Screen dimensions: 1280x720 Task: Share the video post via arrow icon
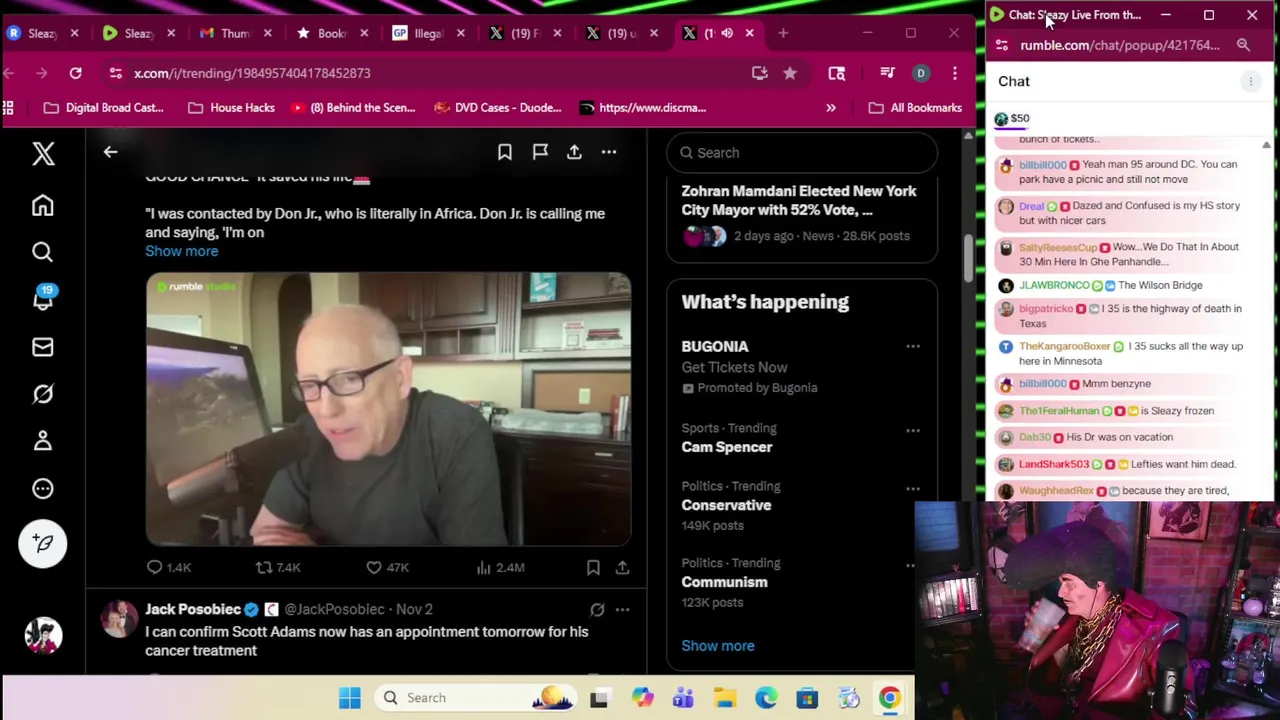[622, 567]
